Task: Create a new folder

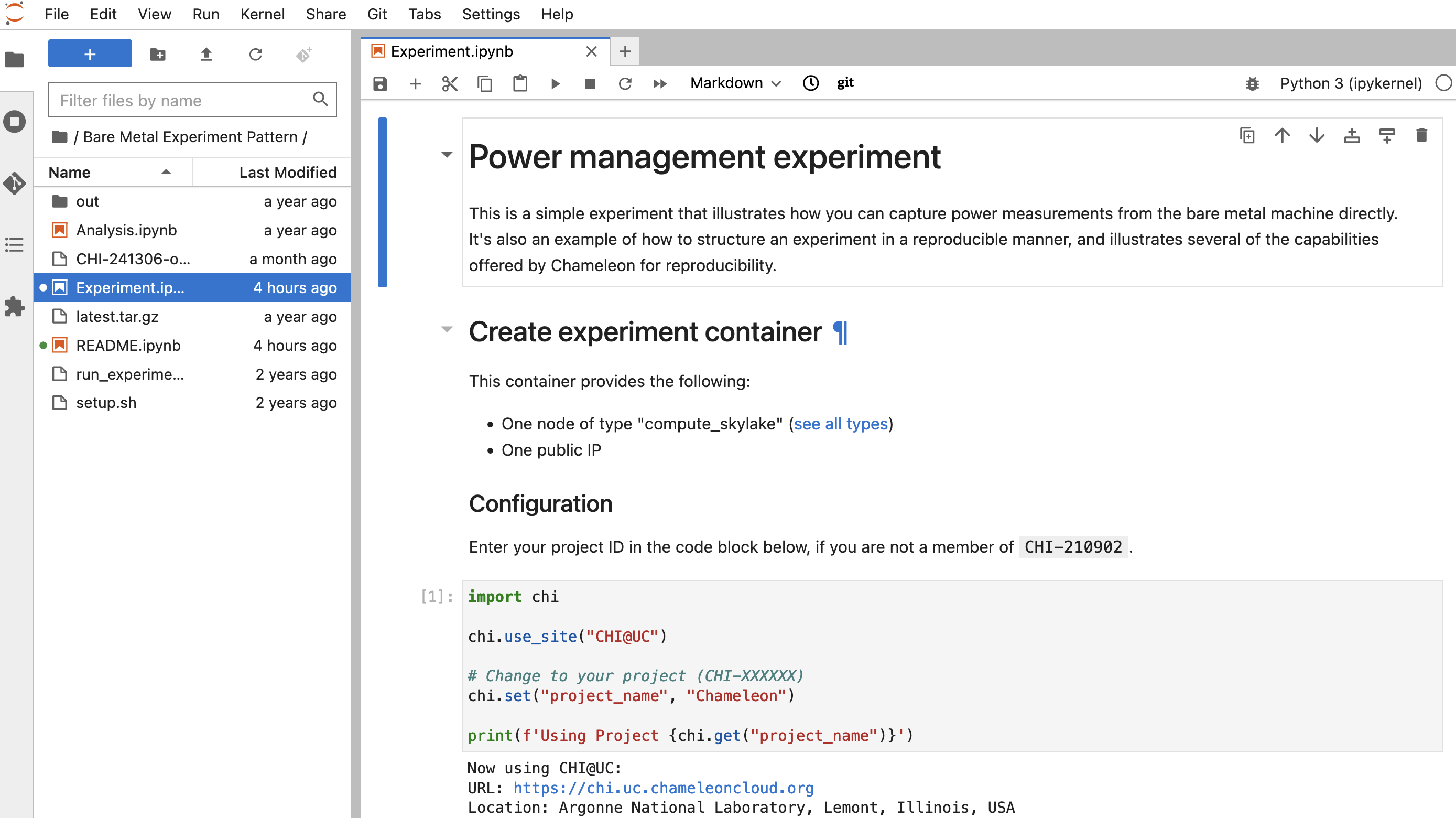Action: point(158,54)
